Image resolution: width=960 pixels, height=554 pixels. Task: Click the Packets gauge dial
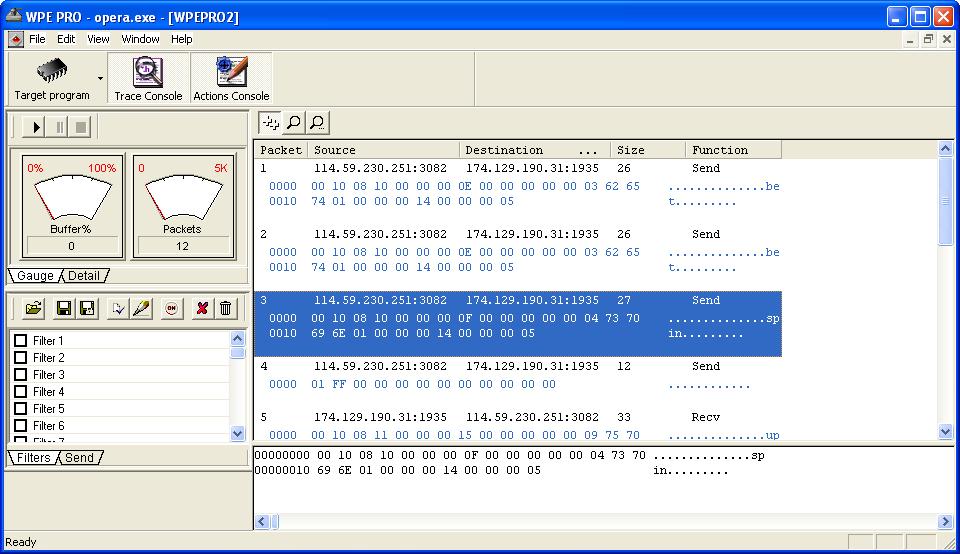183,196
